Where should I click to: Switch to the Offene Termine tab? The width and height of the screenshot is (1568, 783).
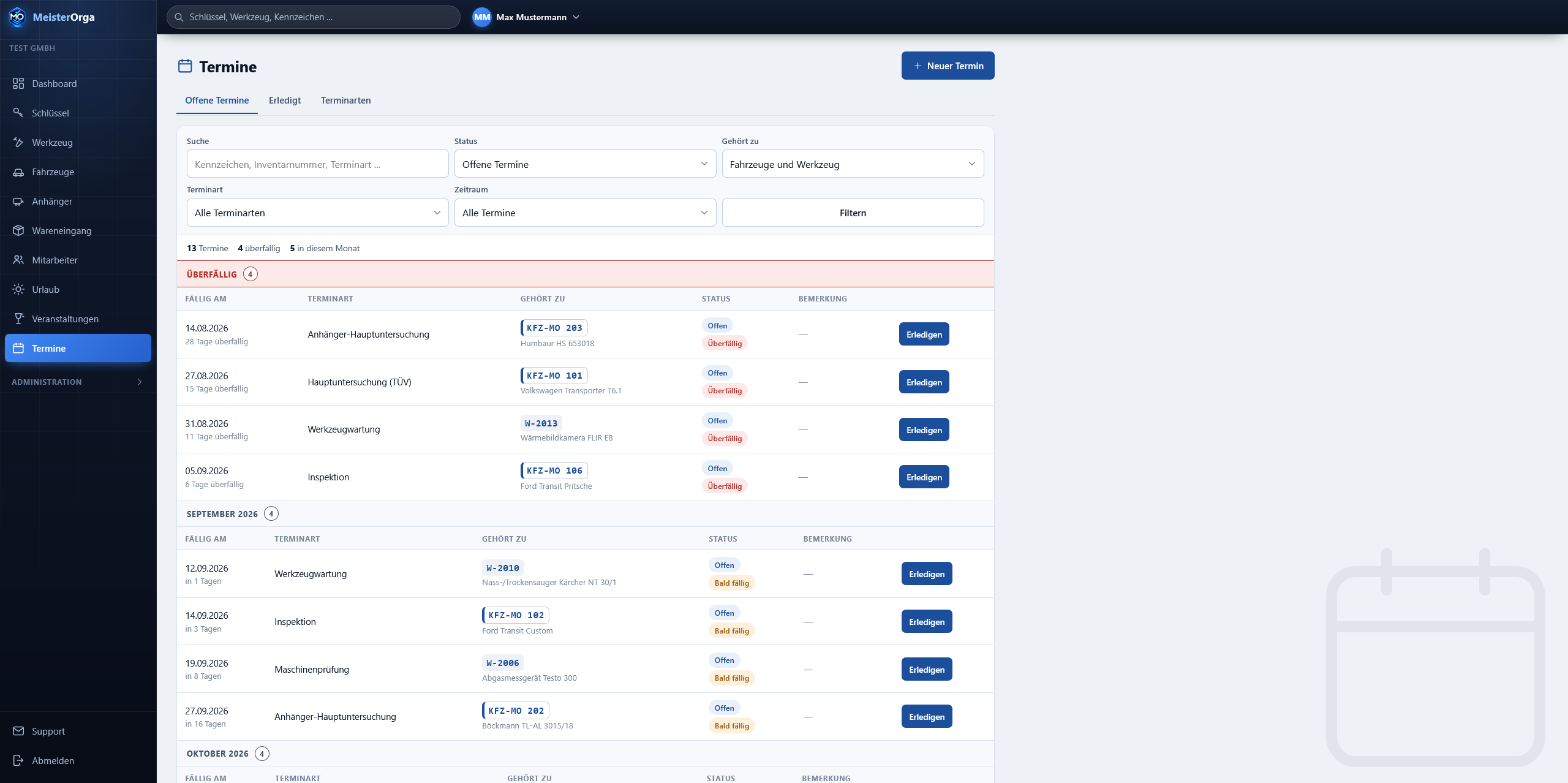click(217, 100)
